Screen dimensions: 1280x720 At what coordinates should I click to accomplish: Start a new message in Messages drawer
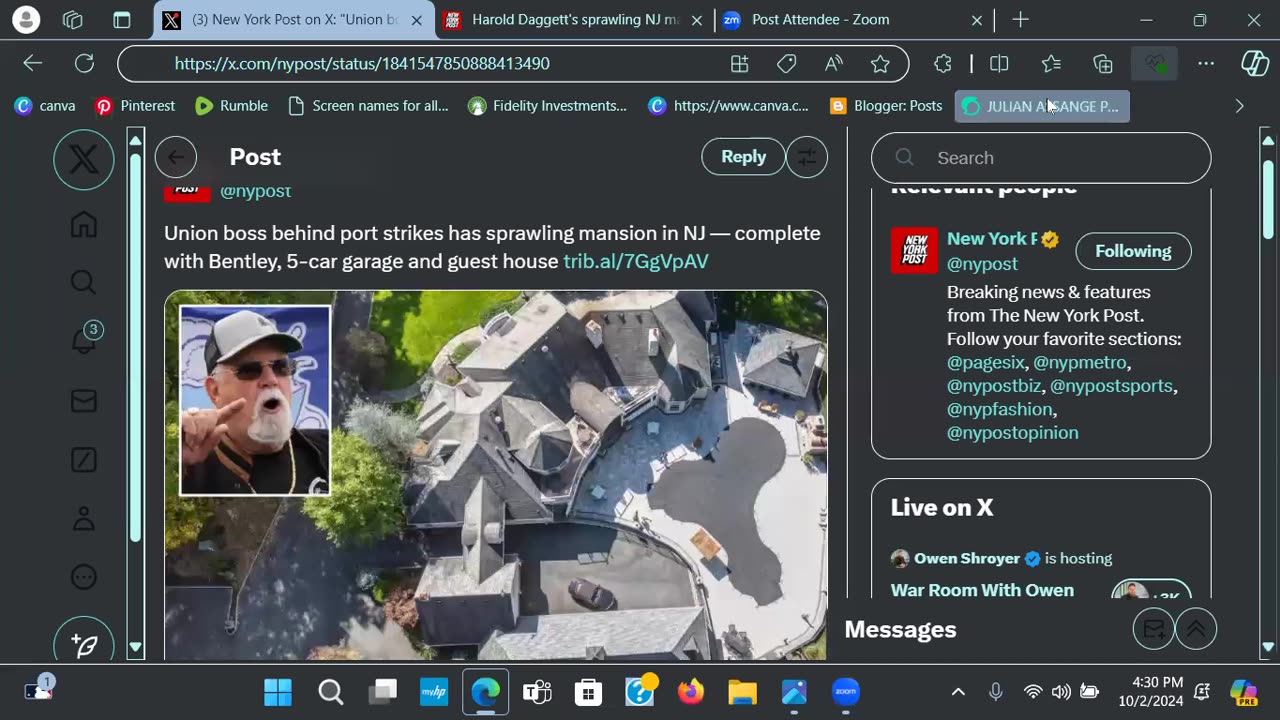click(1153, 629)
